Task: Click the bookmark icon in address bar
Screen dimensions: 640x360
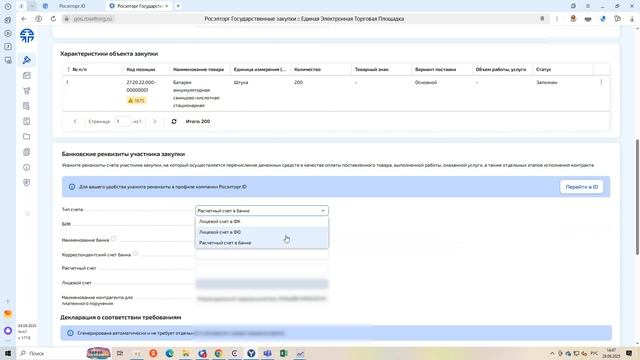Action: pos(542,19)
